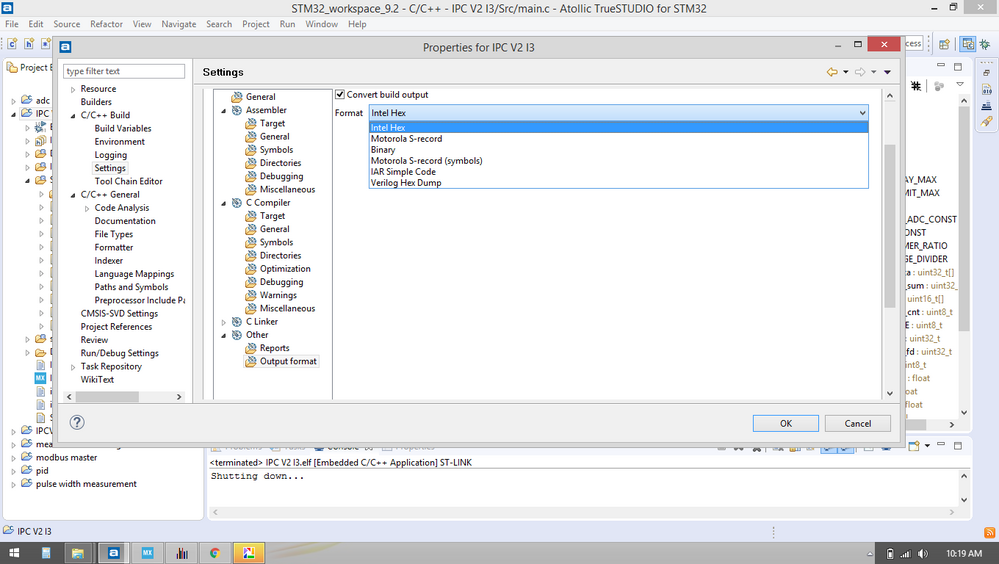Expand the Task Repository node
The image size is (999, 564).
[x=73, y=367]
